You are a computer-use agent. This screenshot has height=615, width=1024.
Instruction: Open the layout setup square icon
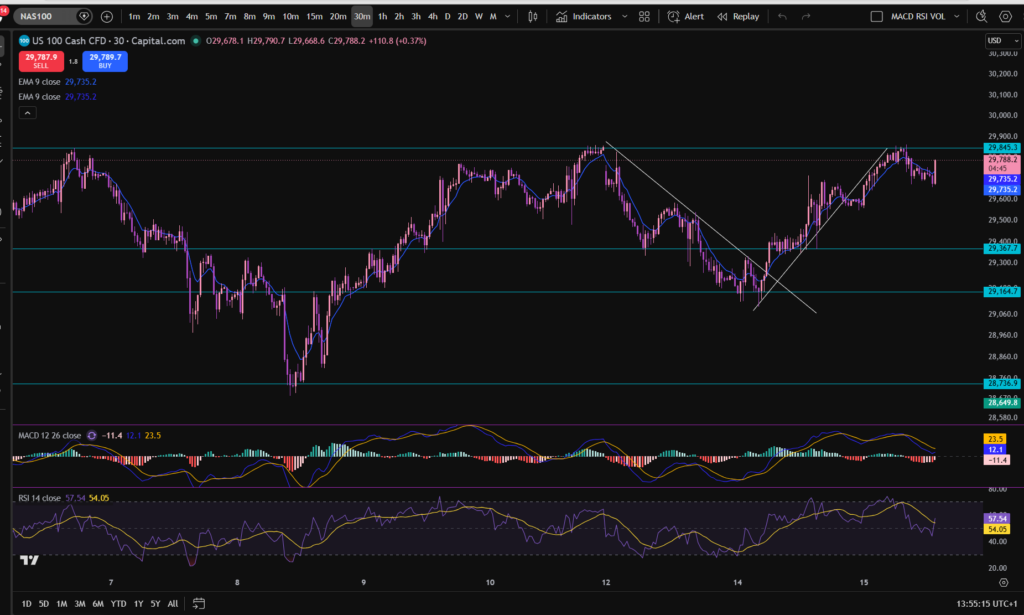[x=876, y=16]
